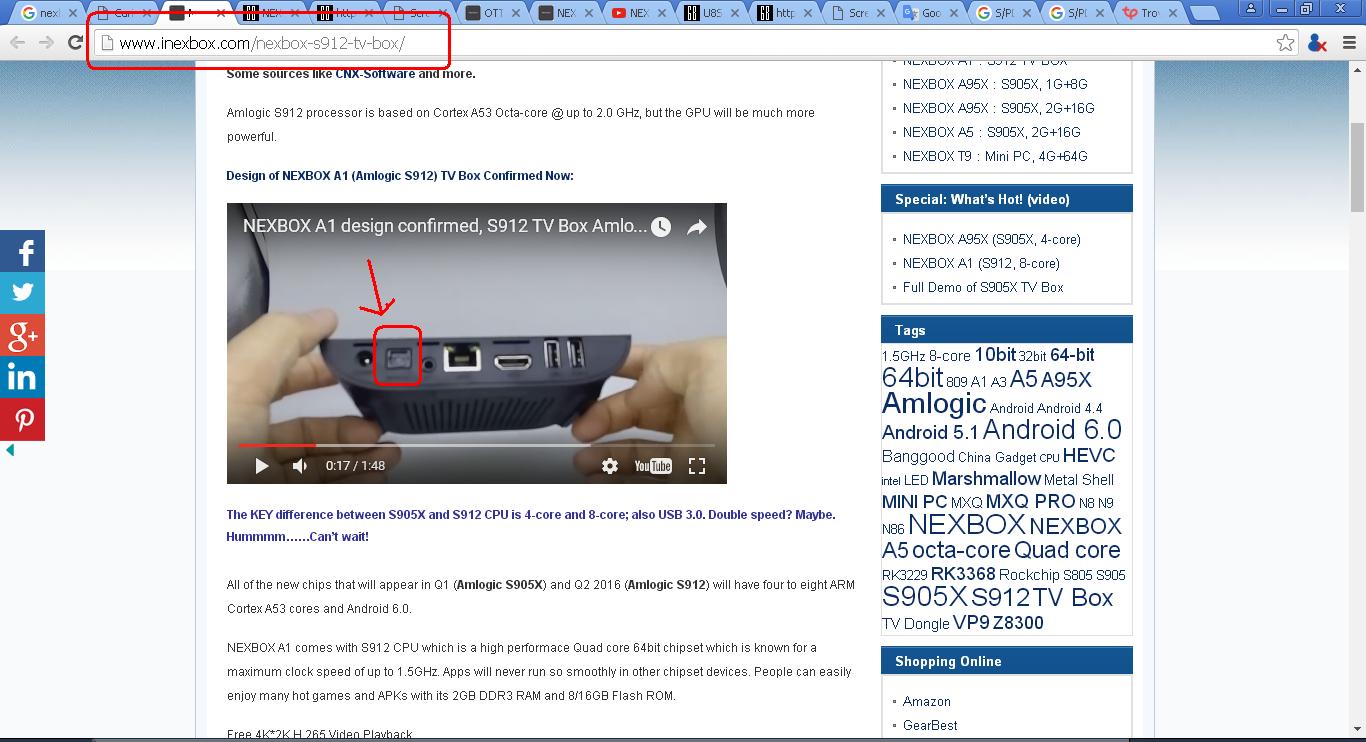Open NEXBOX A95X : S905X, 1G+8G link

tap(995, 84)
